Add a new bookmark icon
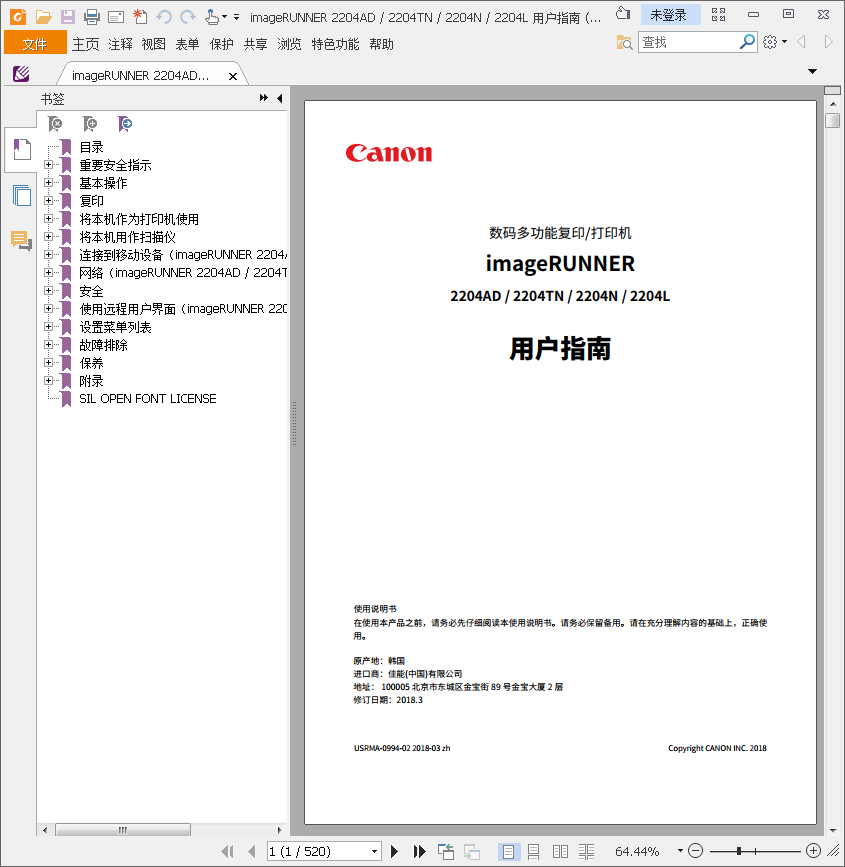Screen dimensions: 845x867 coord(90,124)
